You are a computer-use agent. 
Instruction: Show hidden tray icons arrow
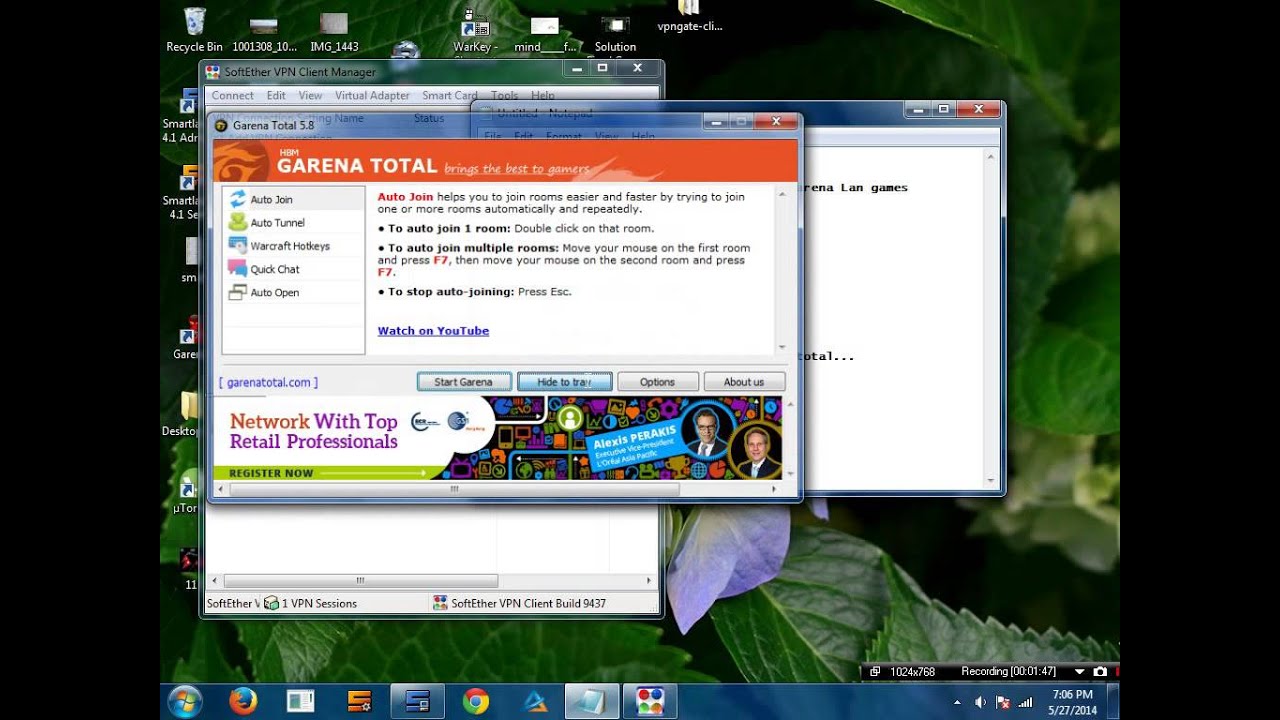click(957, 703)
